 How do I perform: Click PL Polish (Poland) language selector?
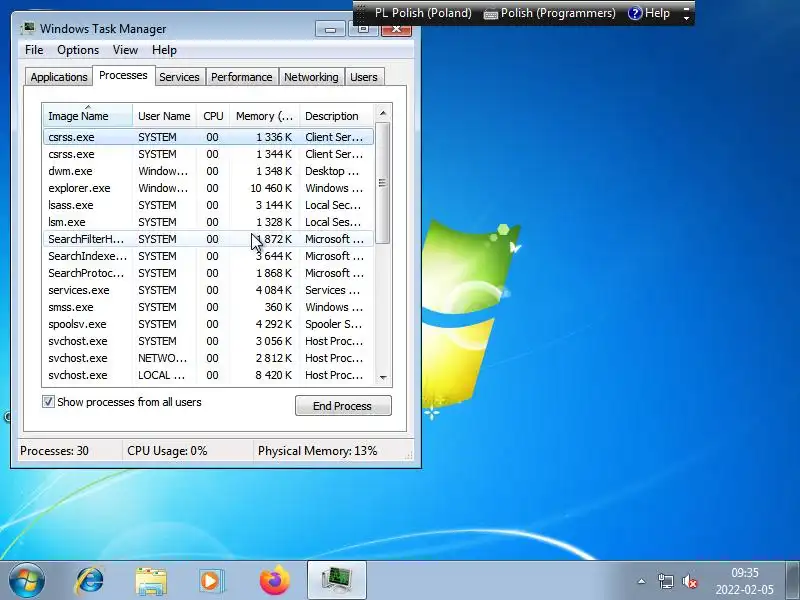pyautogui.click(x=423, y=13)
